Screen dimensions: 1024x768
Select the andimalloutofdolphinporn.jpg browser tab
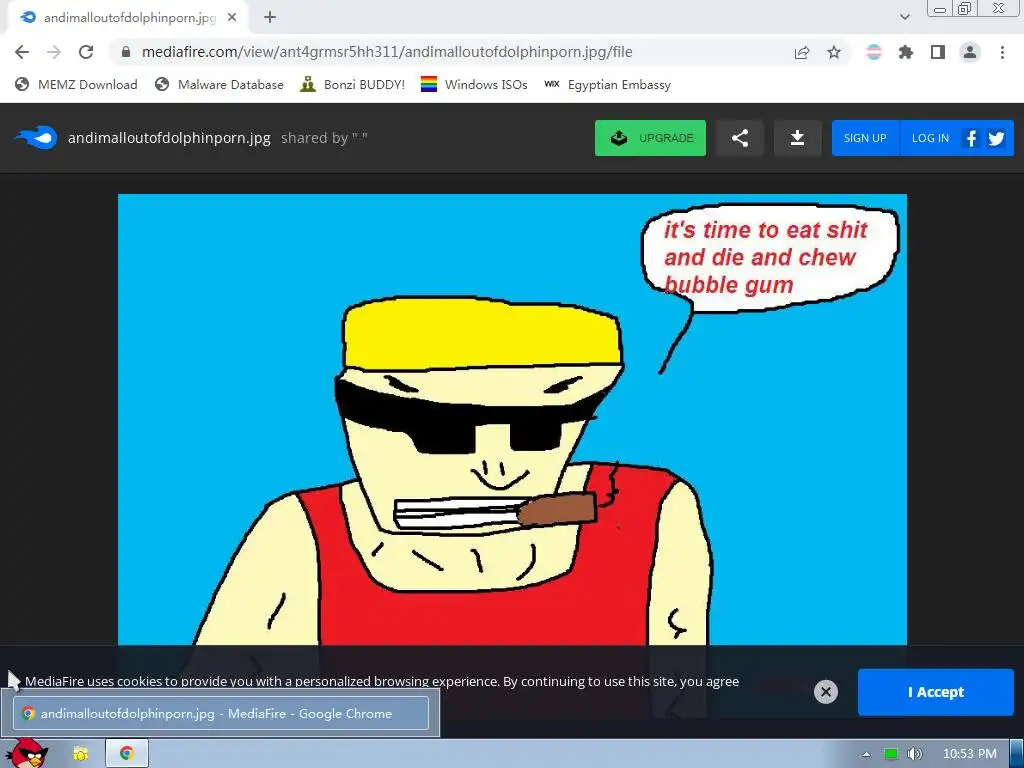[128, 18]
